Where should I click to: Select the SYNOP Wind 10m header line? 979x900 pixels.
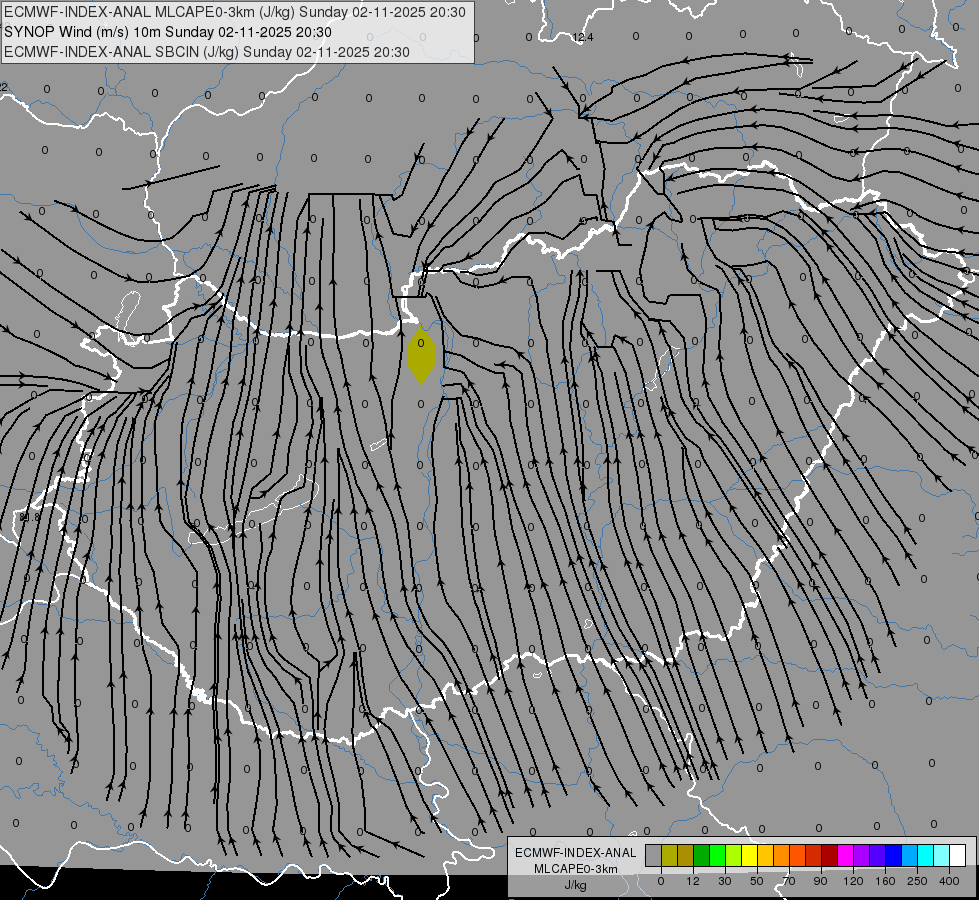pos(168,32)
